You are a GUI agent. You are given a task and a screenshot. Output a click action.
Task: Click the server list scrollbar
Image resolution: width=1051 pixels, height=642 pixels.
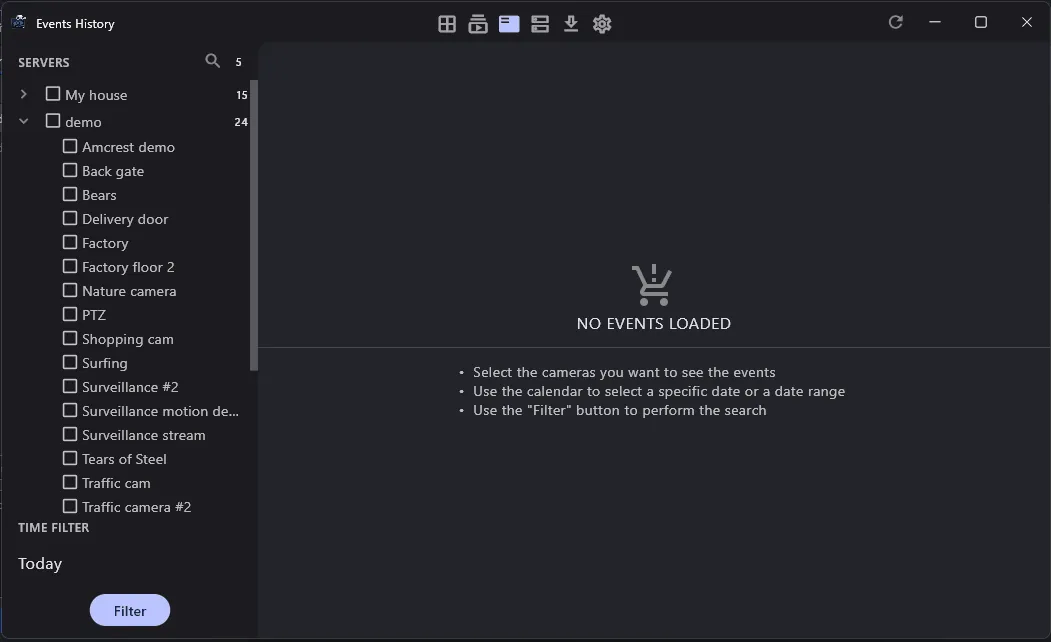pos(254,225)
